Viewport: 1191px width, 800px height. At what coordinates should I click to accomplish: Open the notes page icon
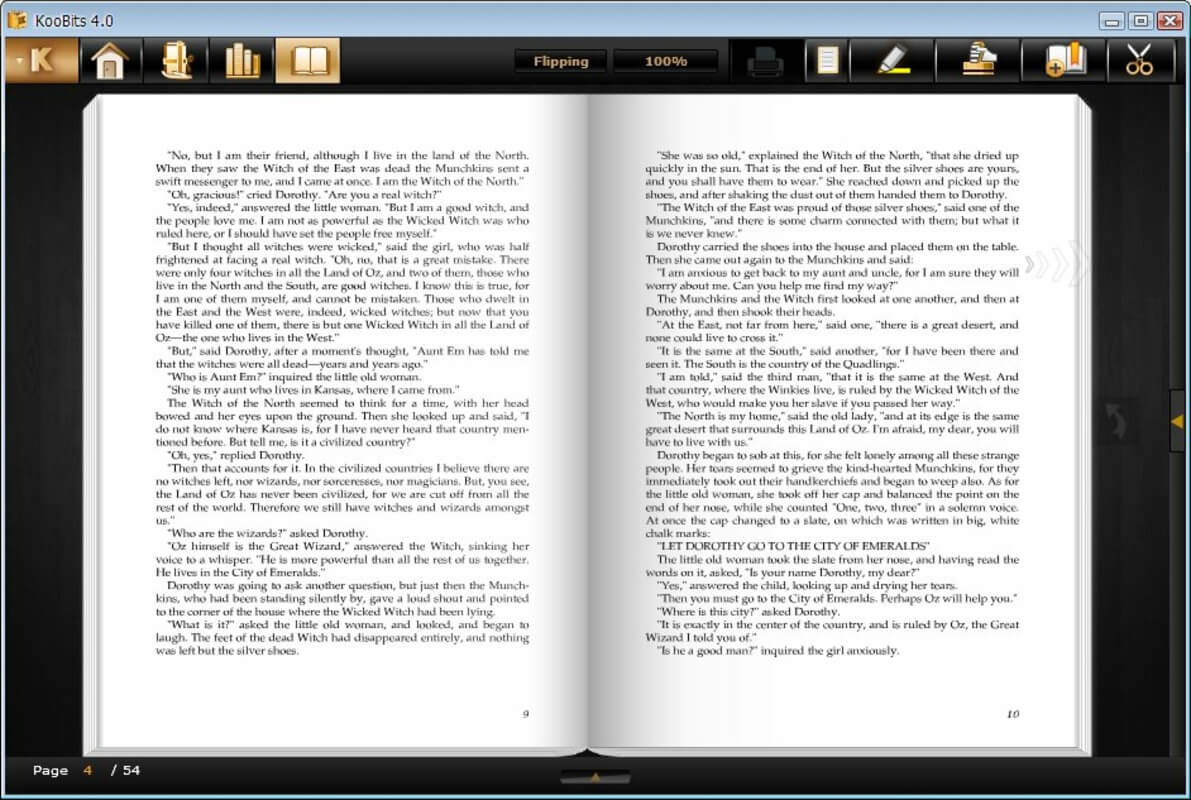[827, 62]
